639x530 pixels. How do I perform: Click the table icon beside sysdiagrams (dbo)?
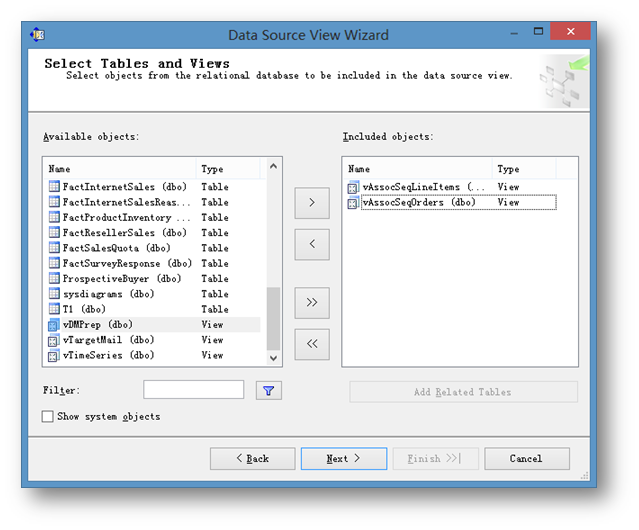[54, 293]
